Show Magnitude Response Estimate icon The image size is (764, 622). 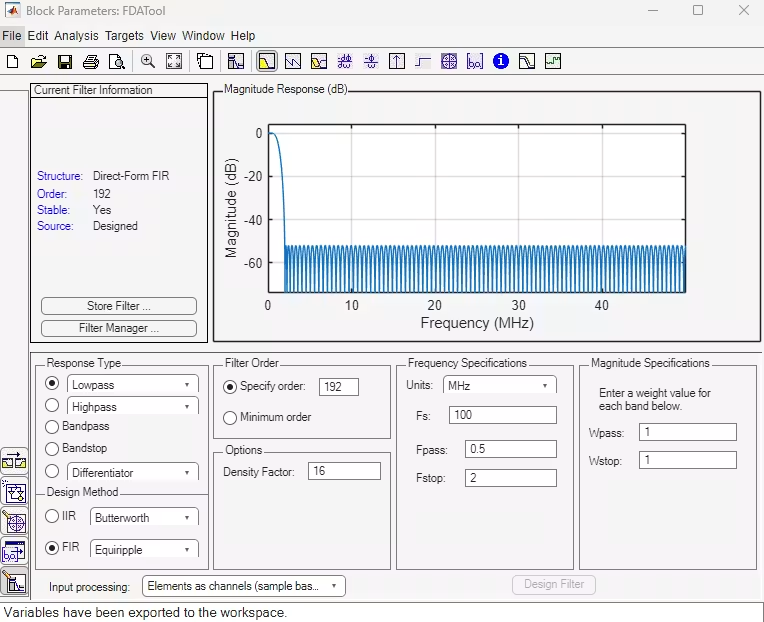(x=527, y=61)
